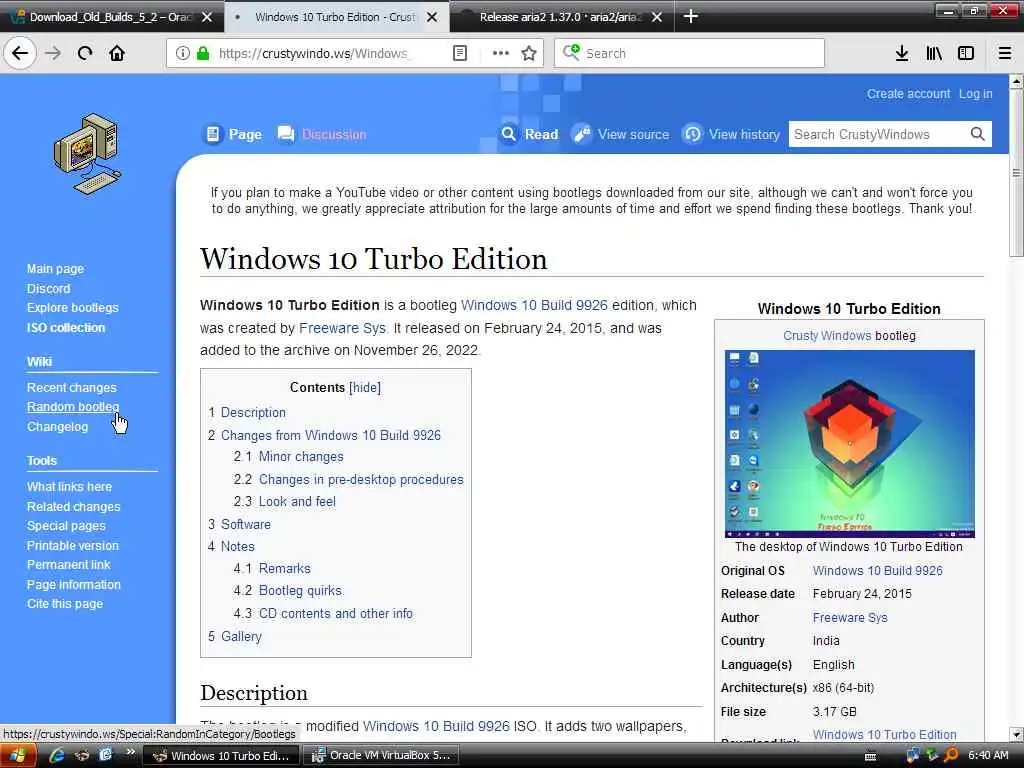Click the green padlock security icon

tap(203, 53)
